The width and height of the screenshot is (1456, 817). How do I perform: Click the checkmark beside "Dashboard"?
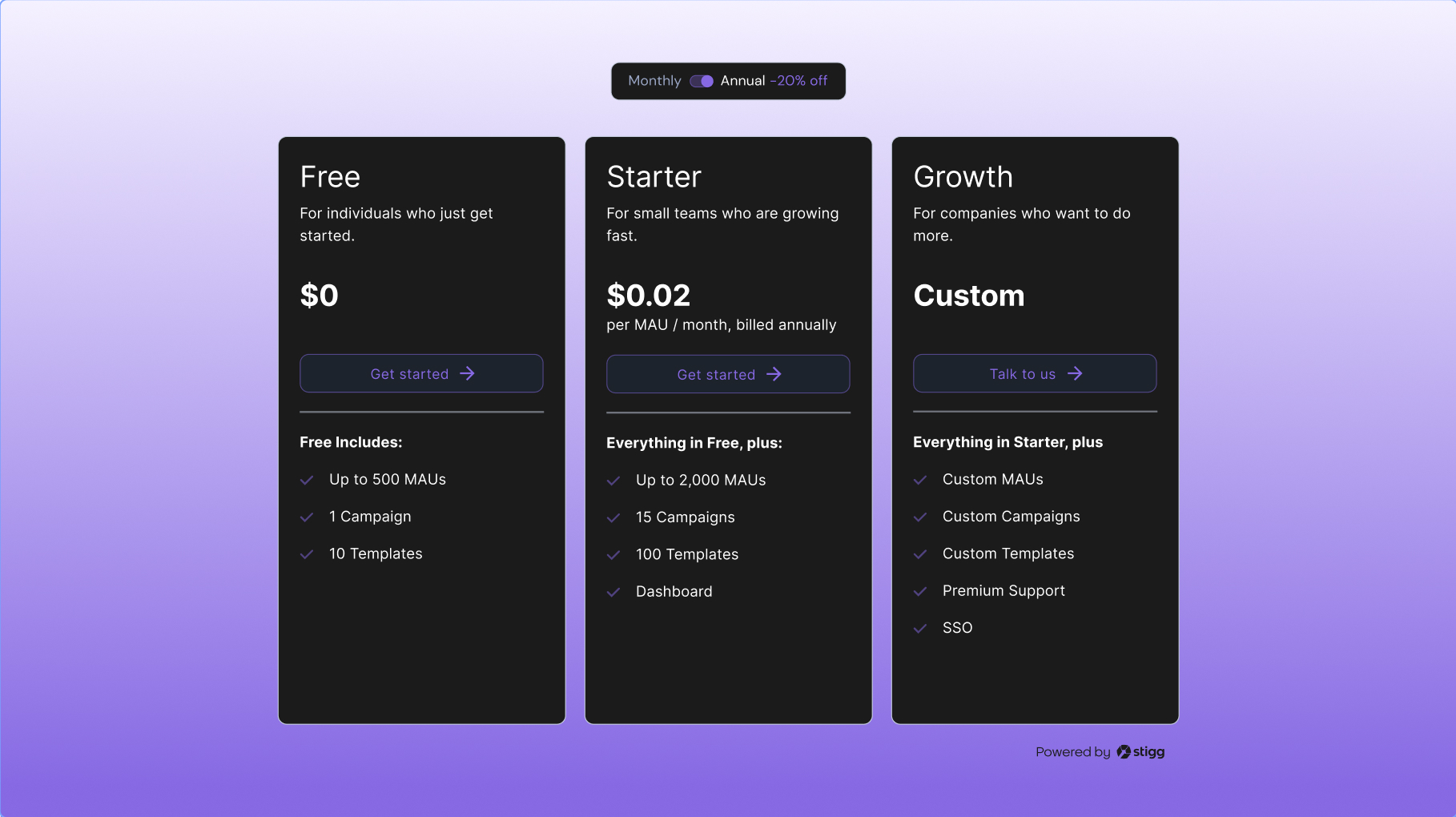tap(613, 591)
